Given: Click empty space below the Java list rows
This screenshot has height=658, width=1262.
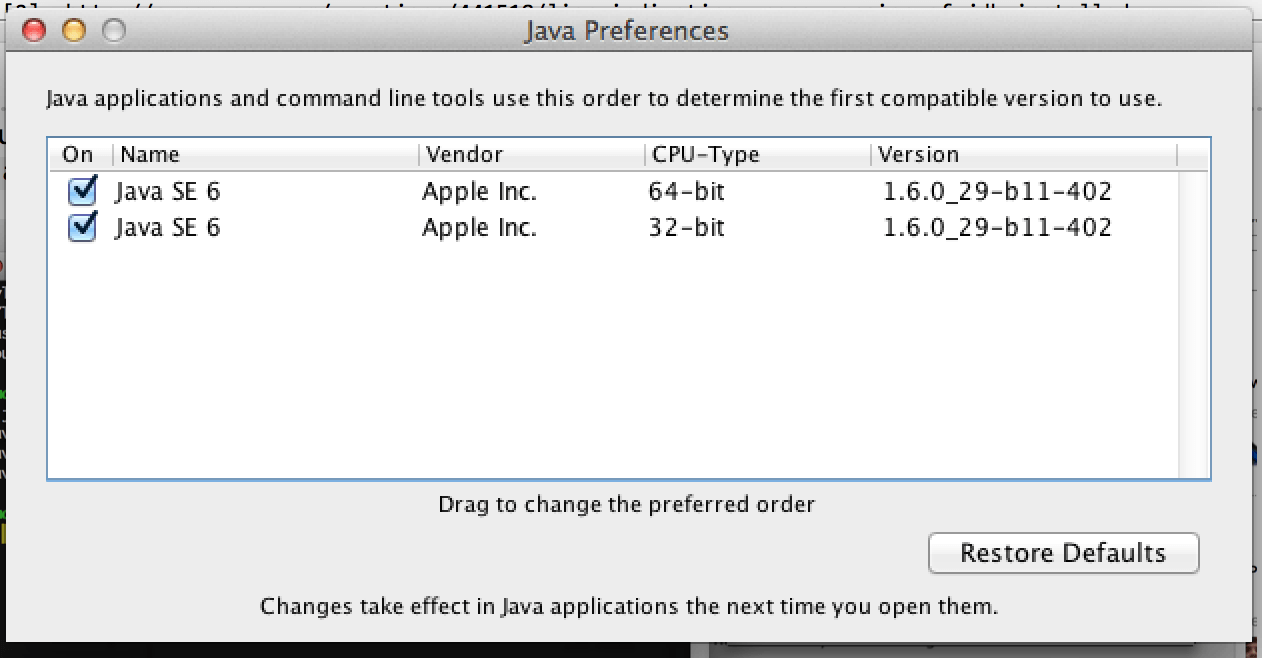Looking at the screenshot, I should (600, 370).
